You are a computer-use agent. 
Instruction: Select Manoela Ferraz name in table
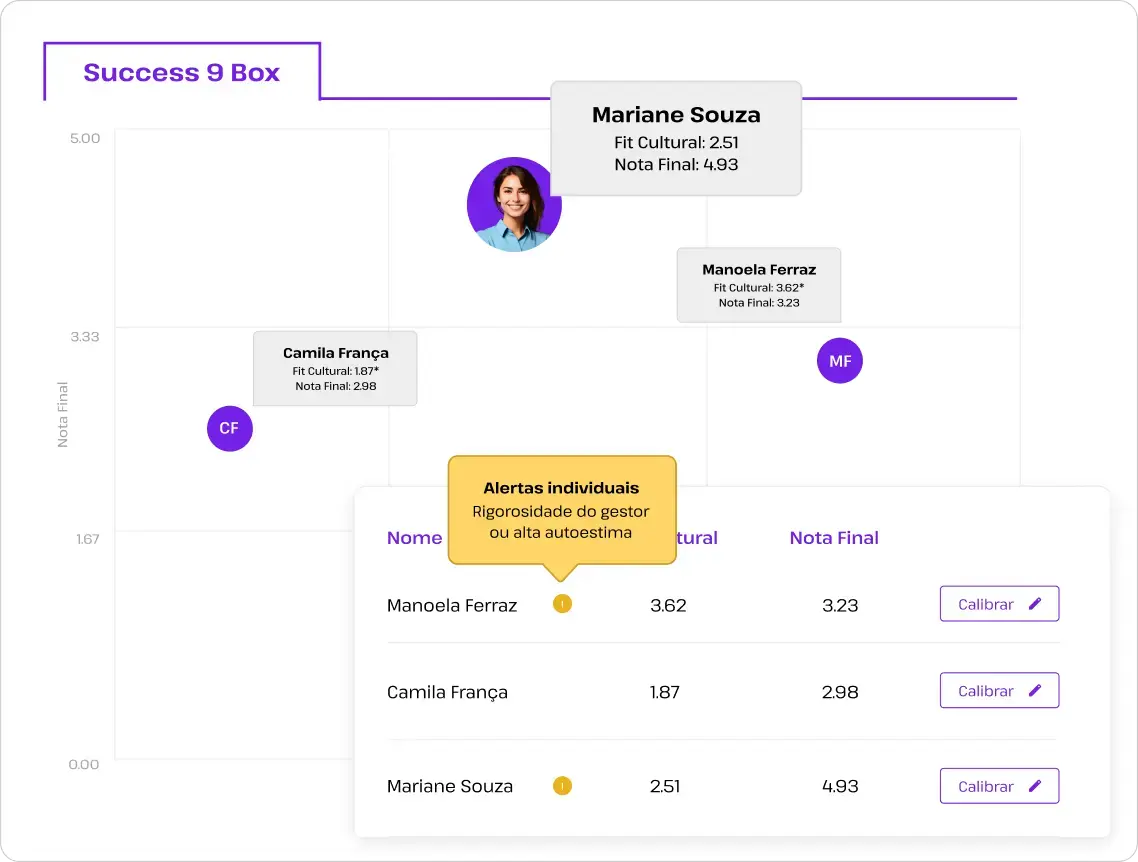(452, 605)
